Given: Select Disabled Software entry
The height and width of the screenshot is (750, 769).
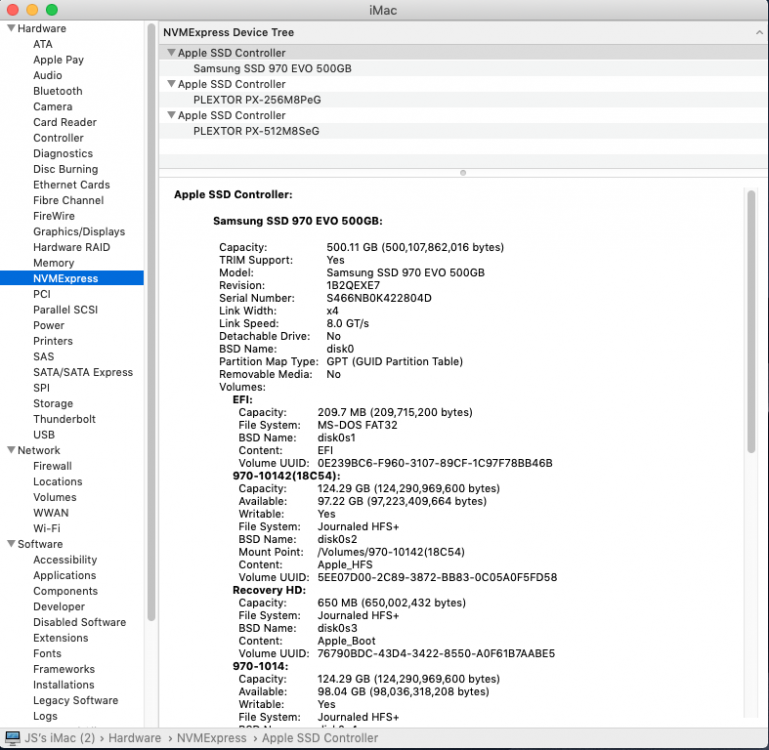Looking at the screenshot, I should click(x=79, y=622).
